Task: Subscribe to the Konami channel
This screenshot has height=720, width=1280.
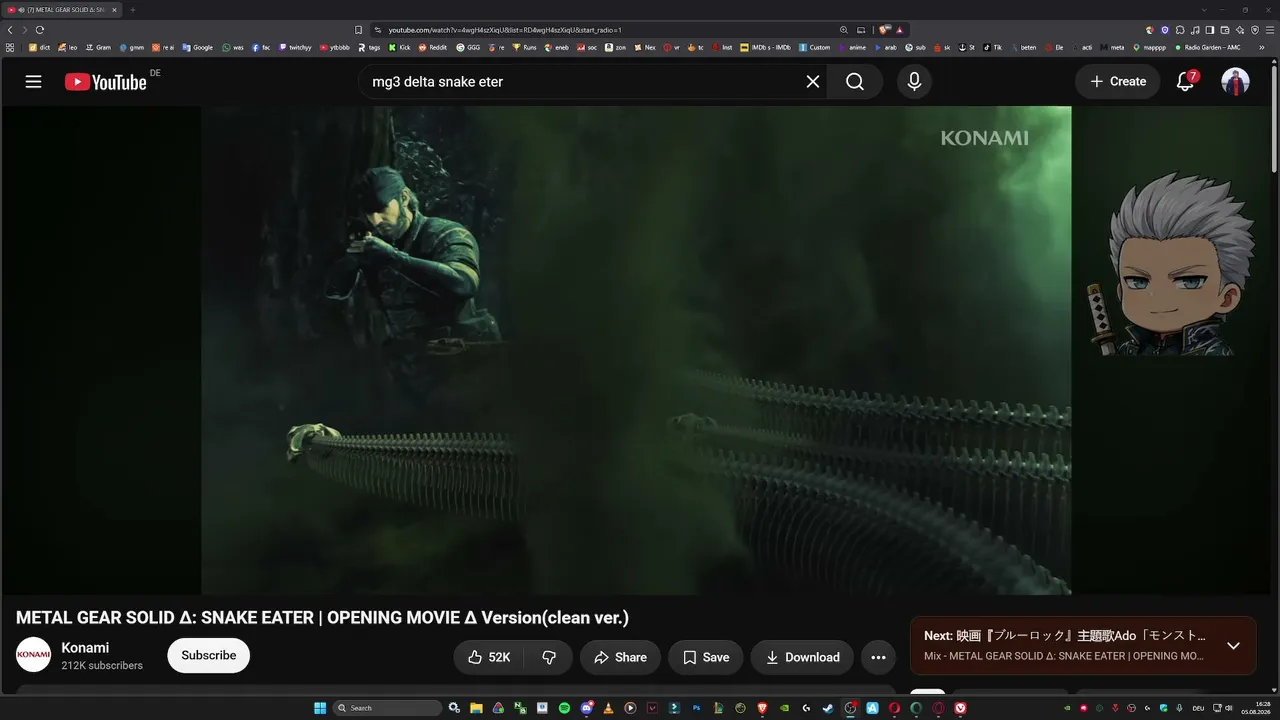Action: click(x=209, y=656)
